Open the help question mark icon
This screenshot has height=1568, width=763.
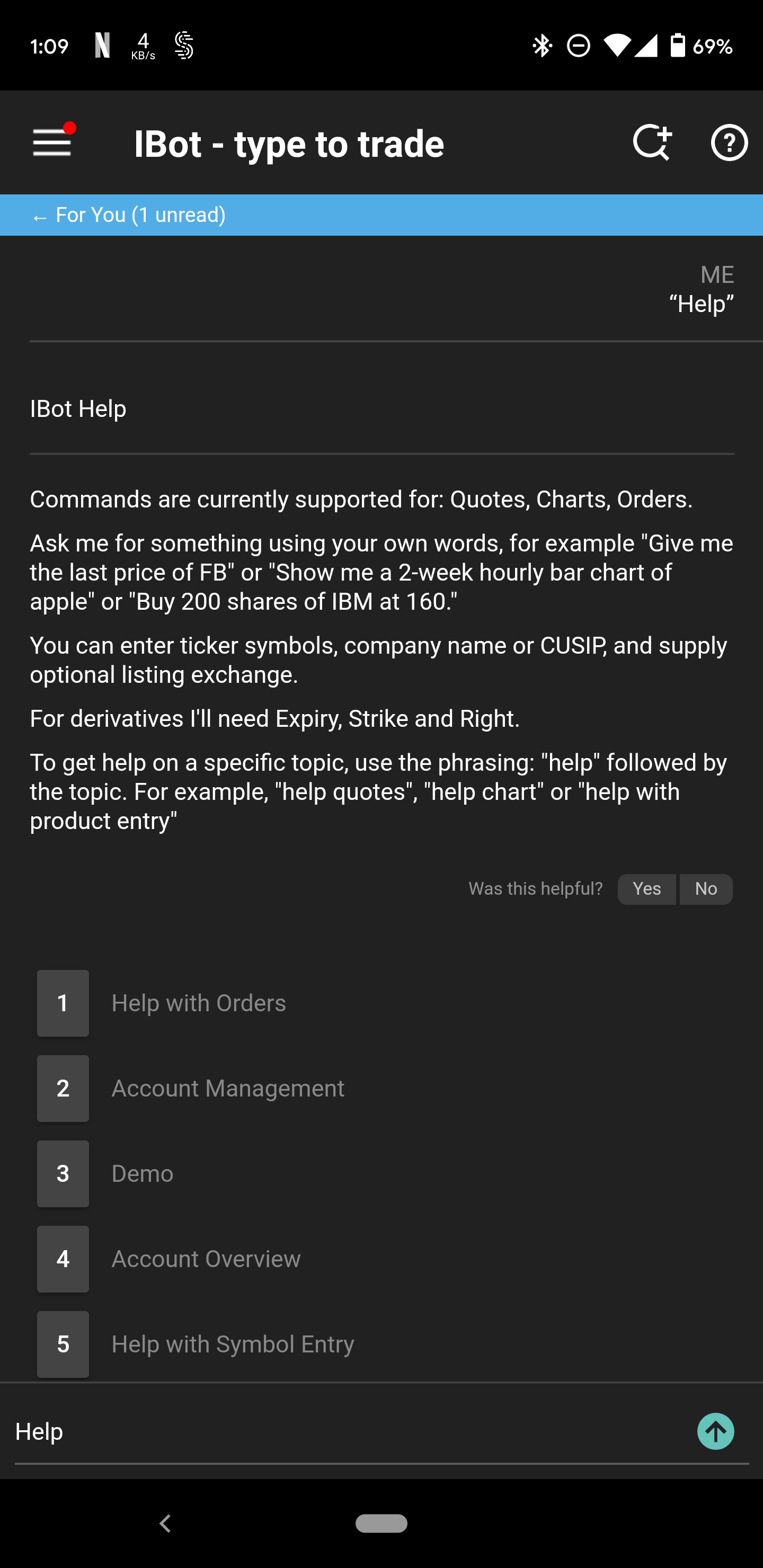(x=729, y=142)
